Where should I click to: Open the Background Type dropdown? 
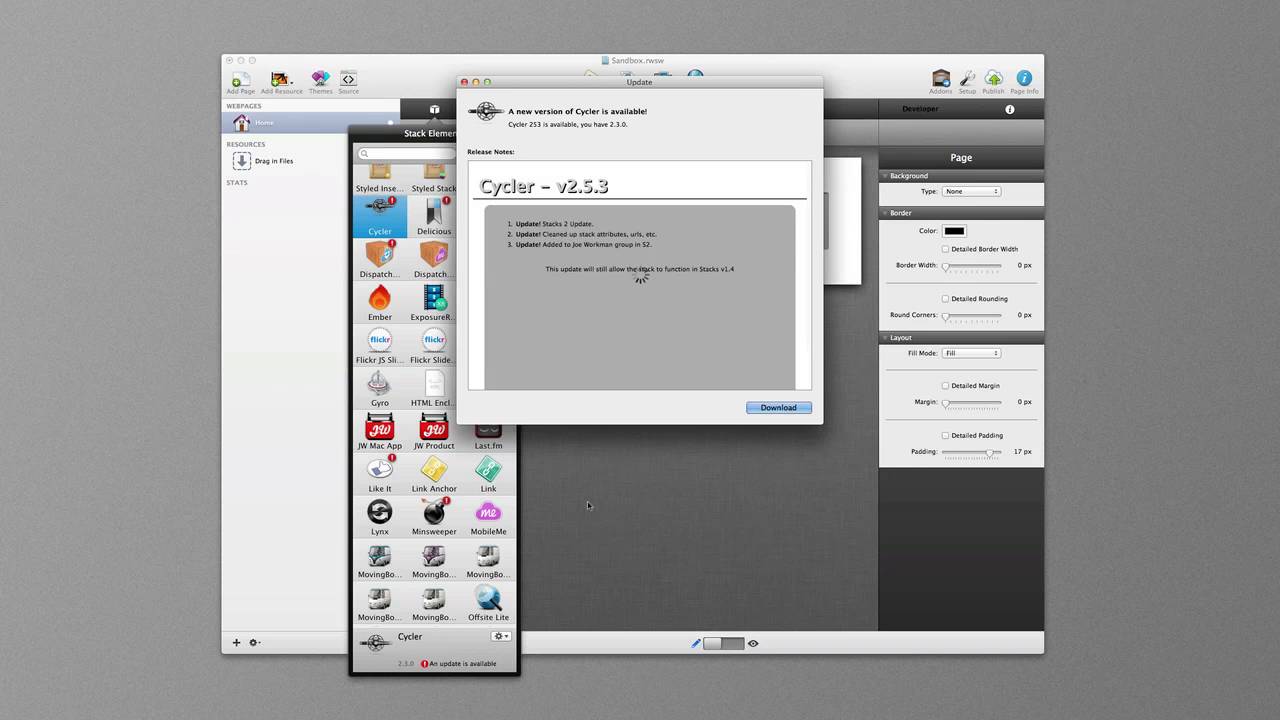(971, 191)
